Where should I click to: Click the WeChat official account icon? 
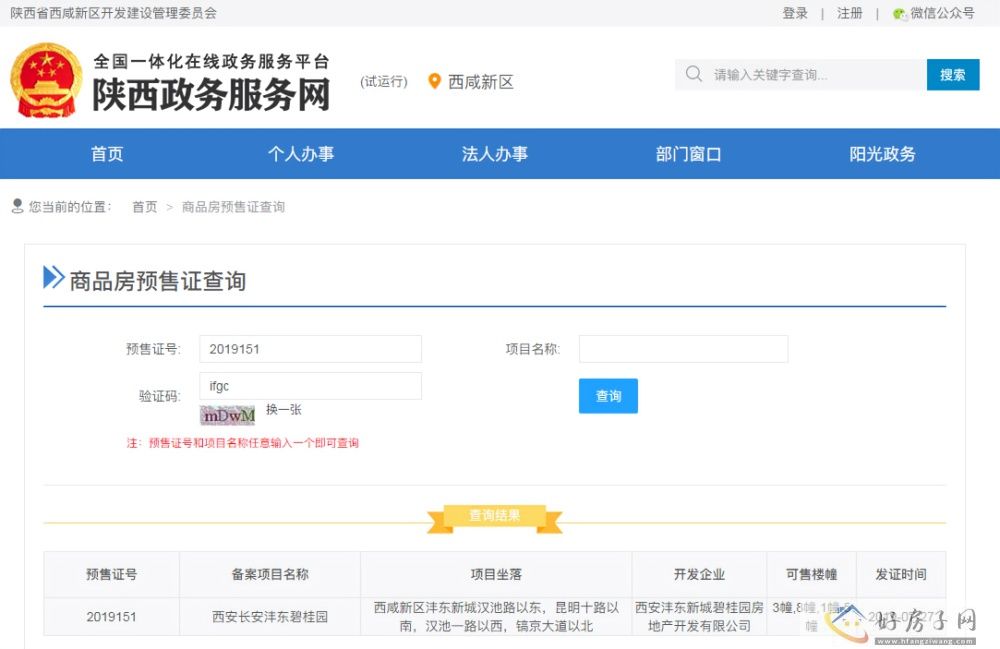point(900,14)
